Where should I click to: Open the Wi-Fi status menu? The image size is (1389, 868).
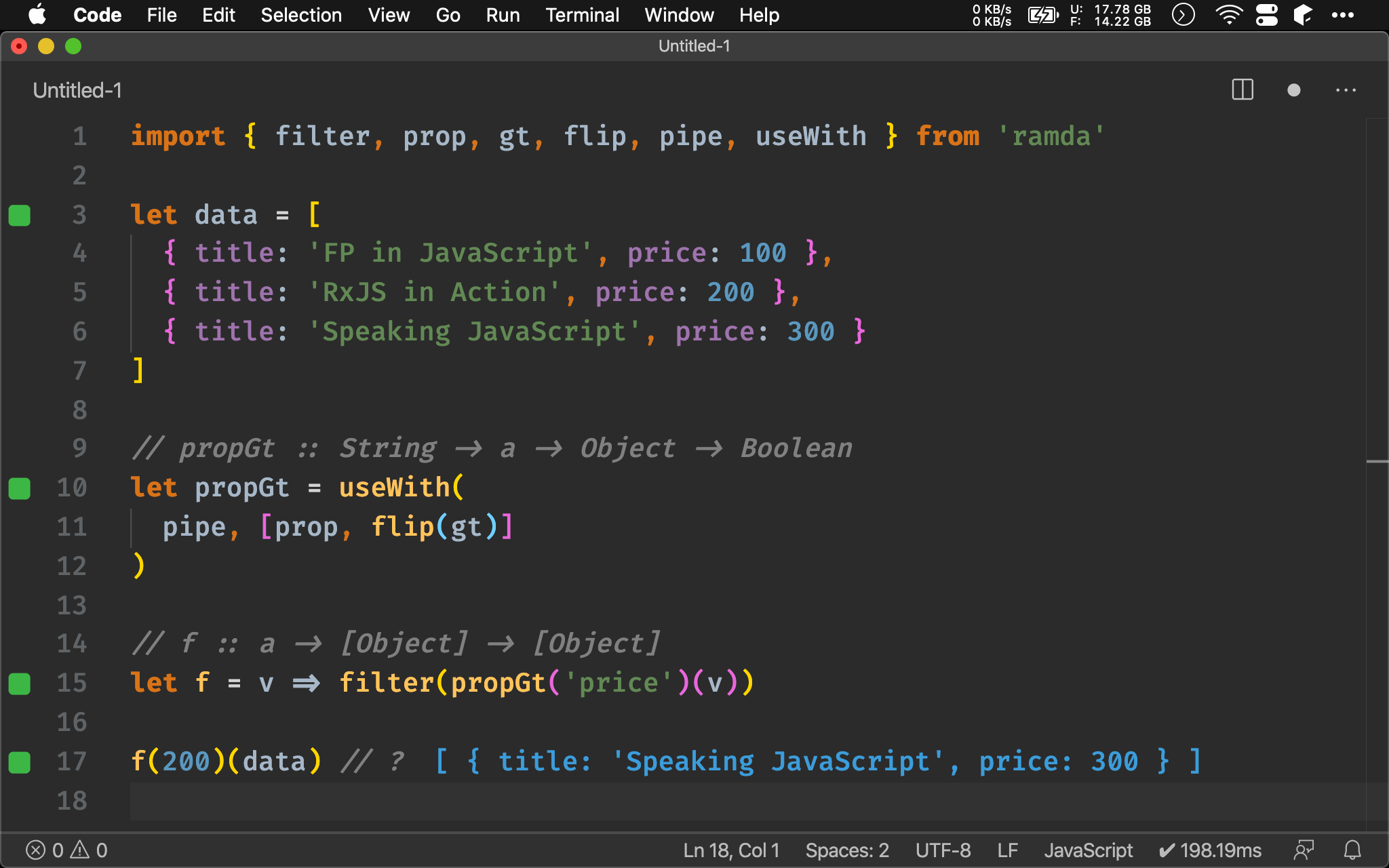[x=1228, y=14]
